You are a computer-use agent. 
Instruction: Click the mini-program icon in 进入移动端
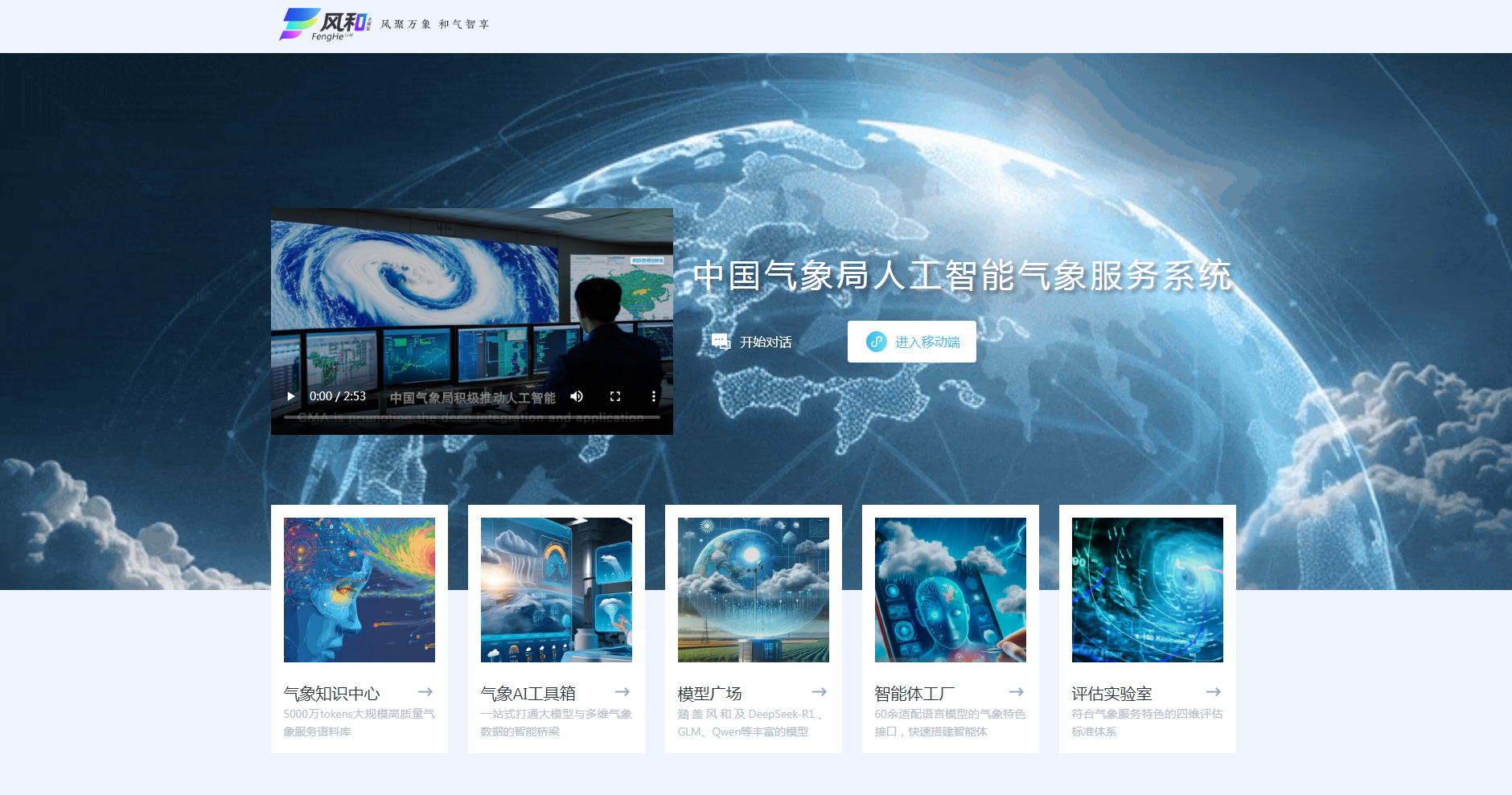point(876,342)
